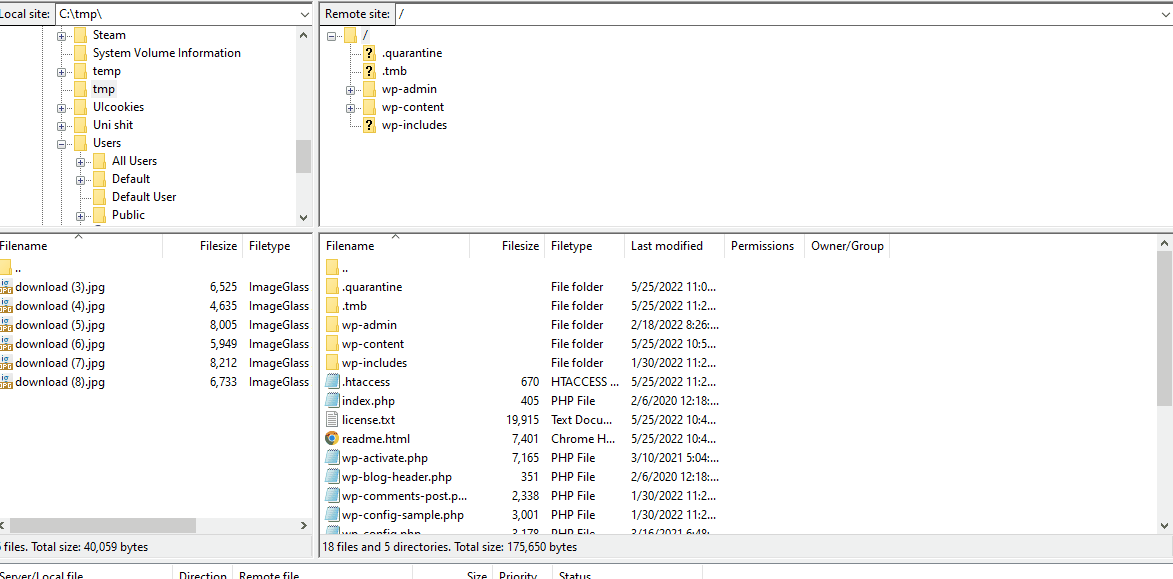Viewport: 1173px width, 579px height.
Task: Click the parent folder icon in remote file list
Action: click(332, 267)
